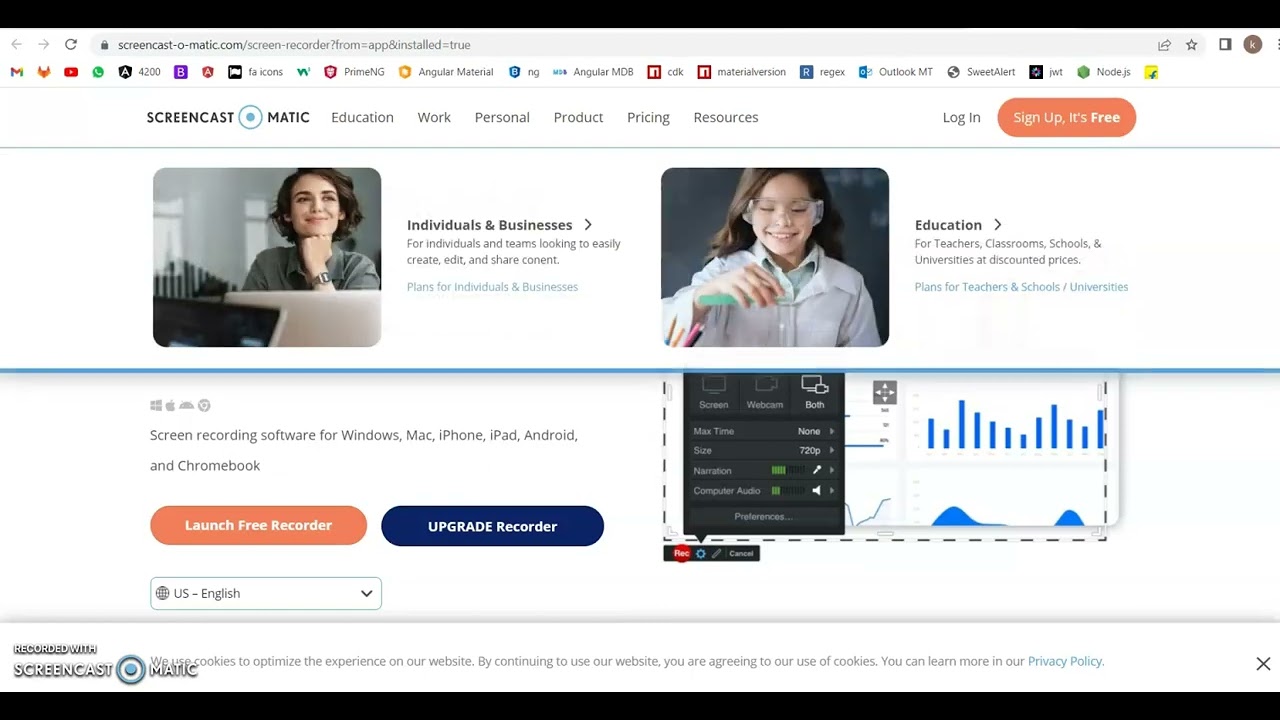Open the SweetAlert bookmark

pos(981,72)
